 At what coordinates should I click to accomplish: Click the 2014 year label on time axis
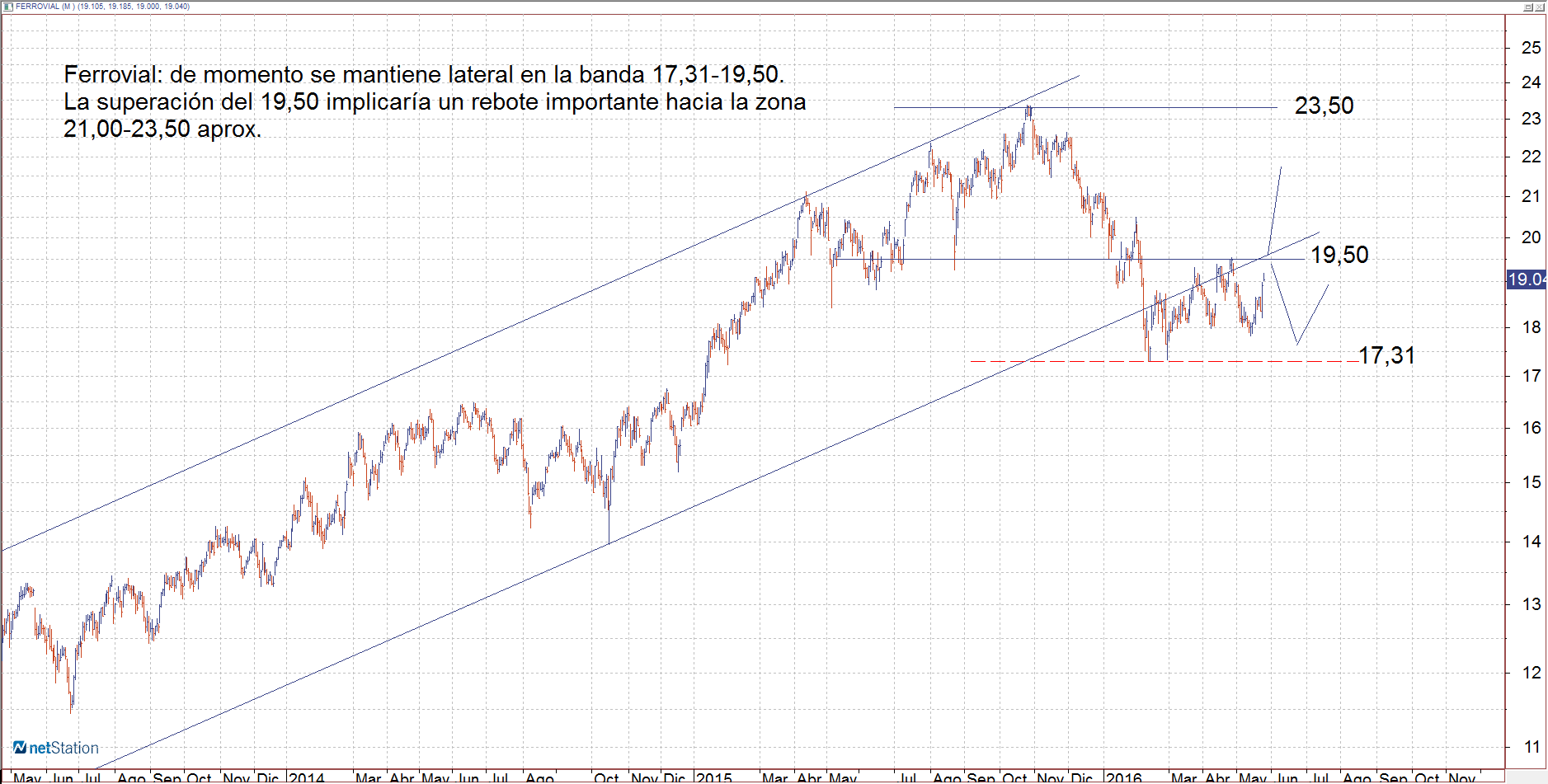coord(307,777)
